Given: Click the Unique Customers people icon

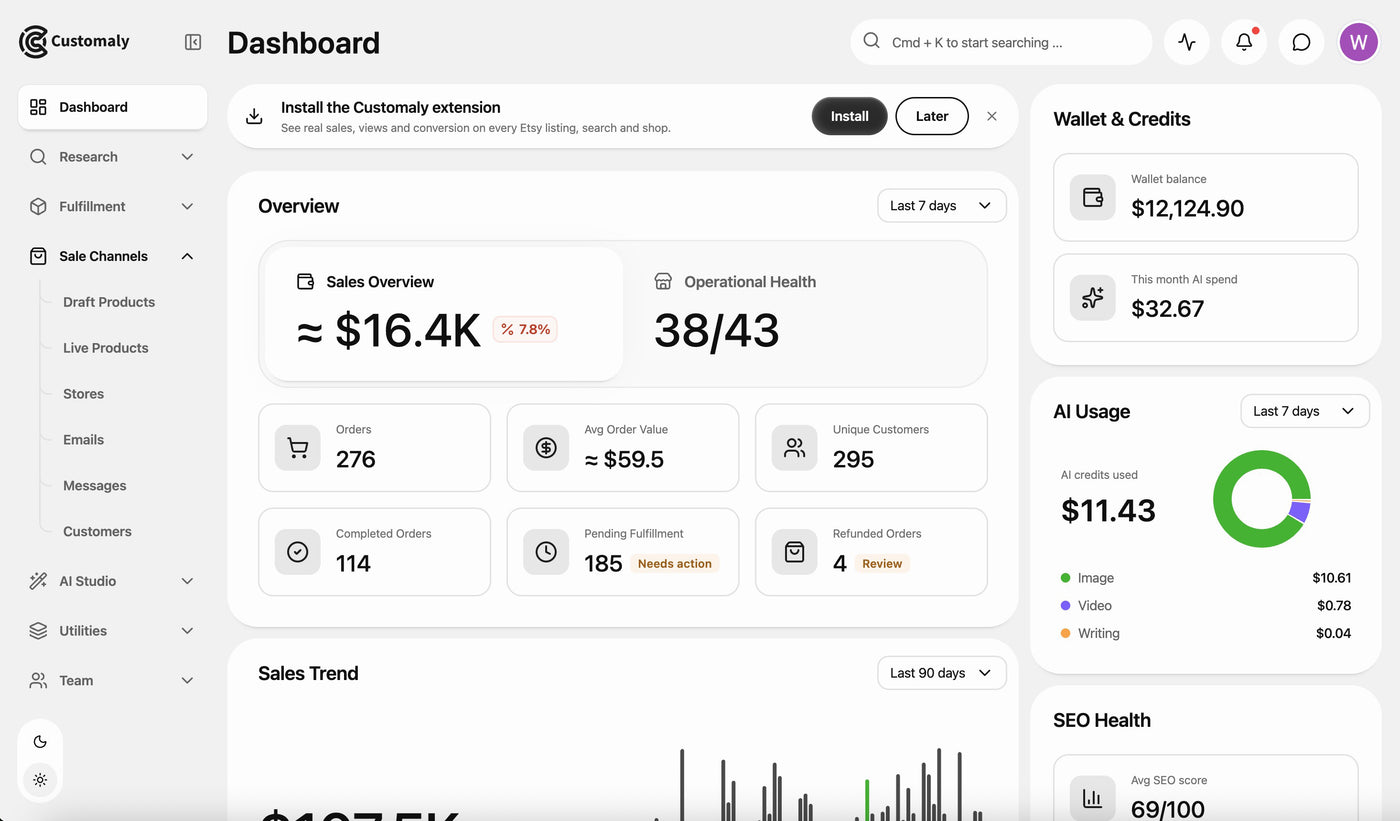Looking at the screenshot, I should click(x=795, y=448).
